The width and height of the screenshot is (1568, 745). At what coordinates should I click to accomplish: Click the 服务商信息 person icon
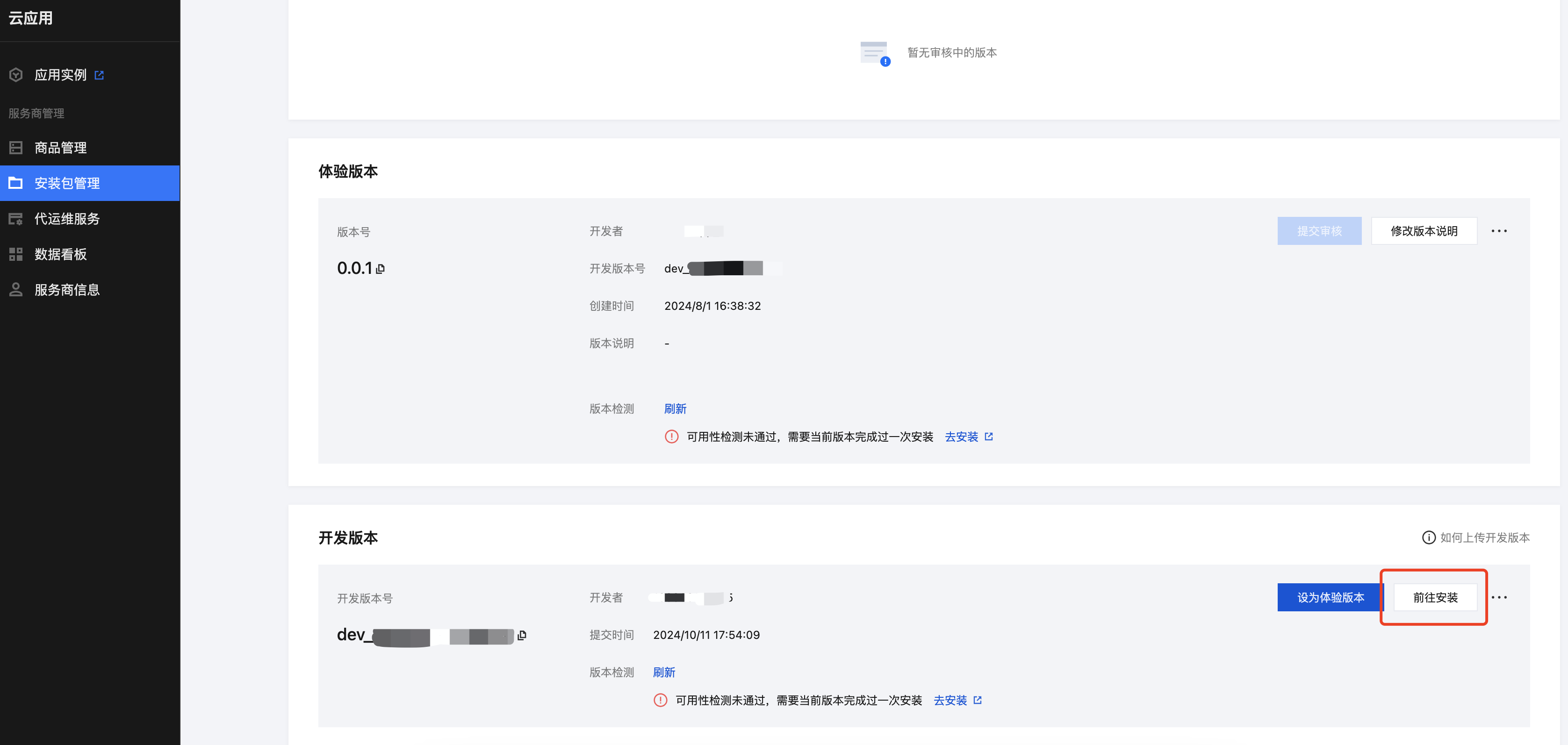coord(16,290)
